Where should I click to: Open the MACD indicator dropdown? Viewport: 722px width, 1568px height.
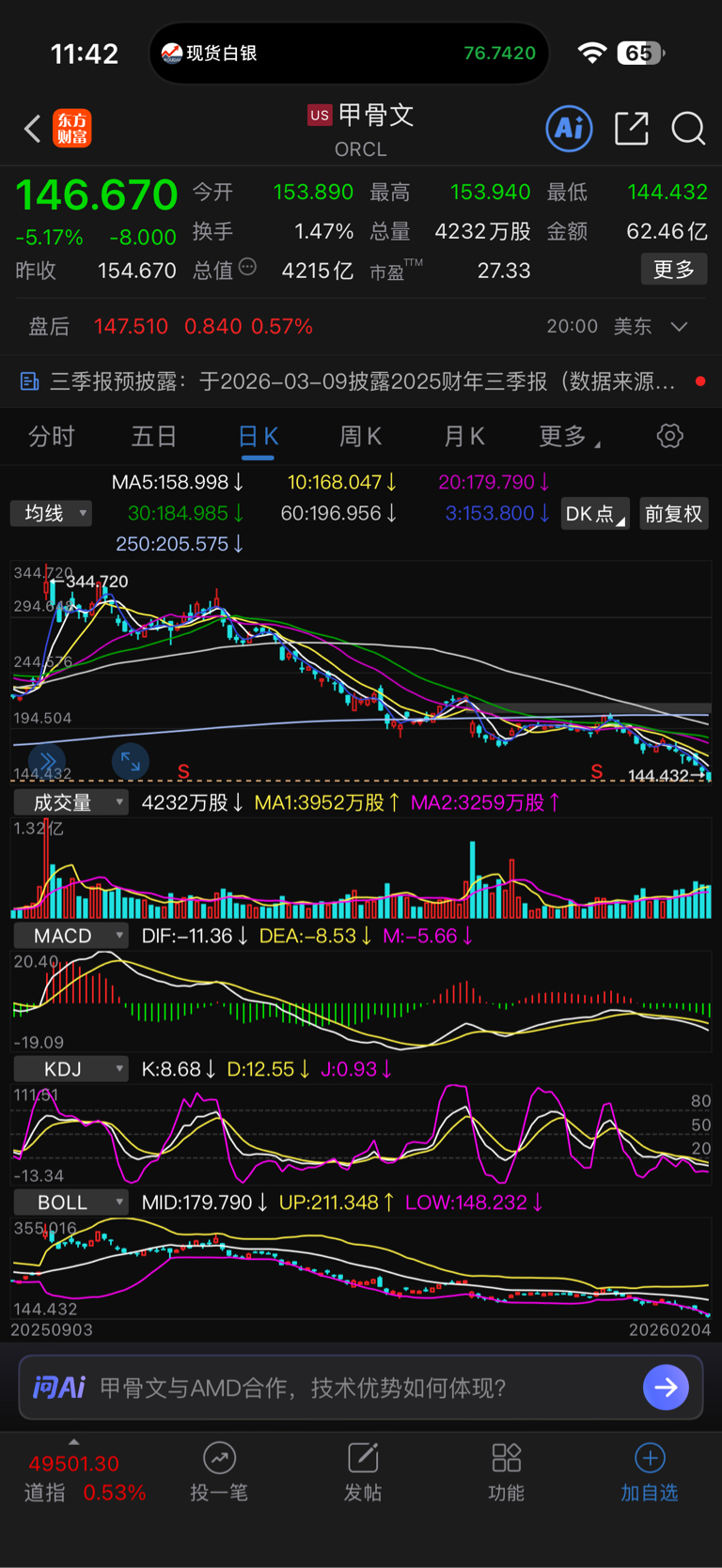tap(71, 936)
